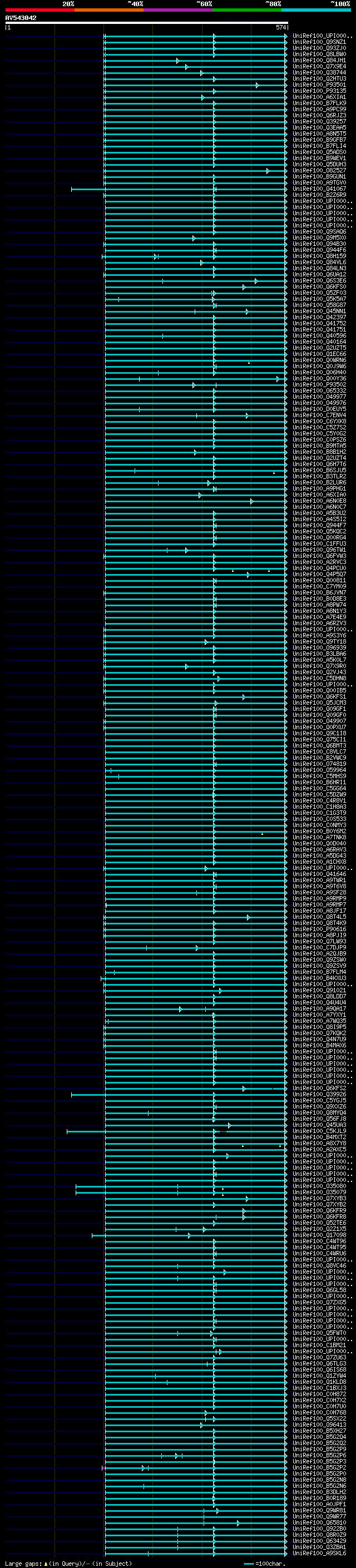
Task: Select the UniRef100_Q6TLG3 label
Action: [319, 1363]
